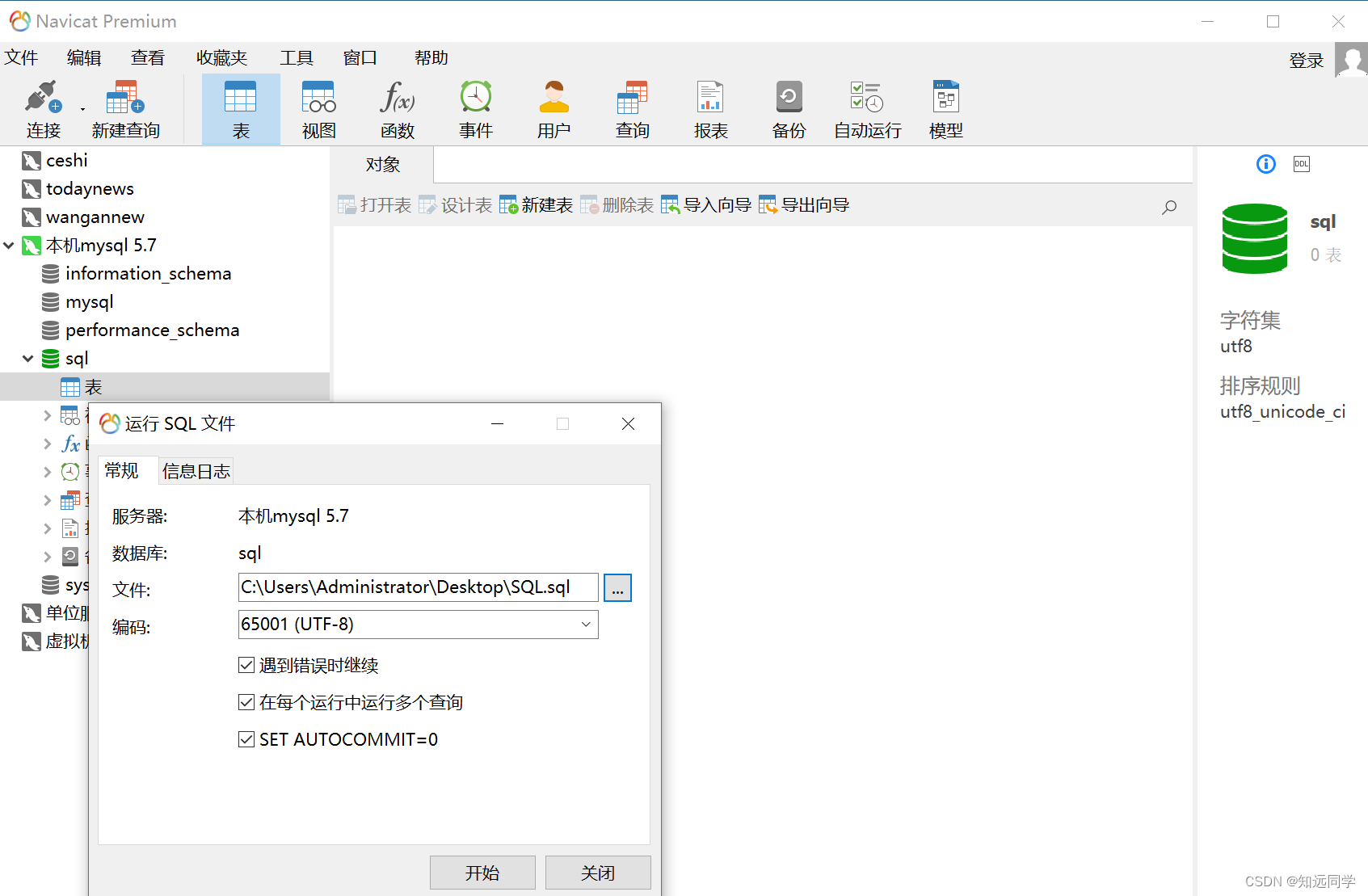Open the Automation (自动运行) toolbar icon

pos(867,109)
